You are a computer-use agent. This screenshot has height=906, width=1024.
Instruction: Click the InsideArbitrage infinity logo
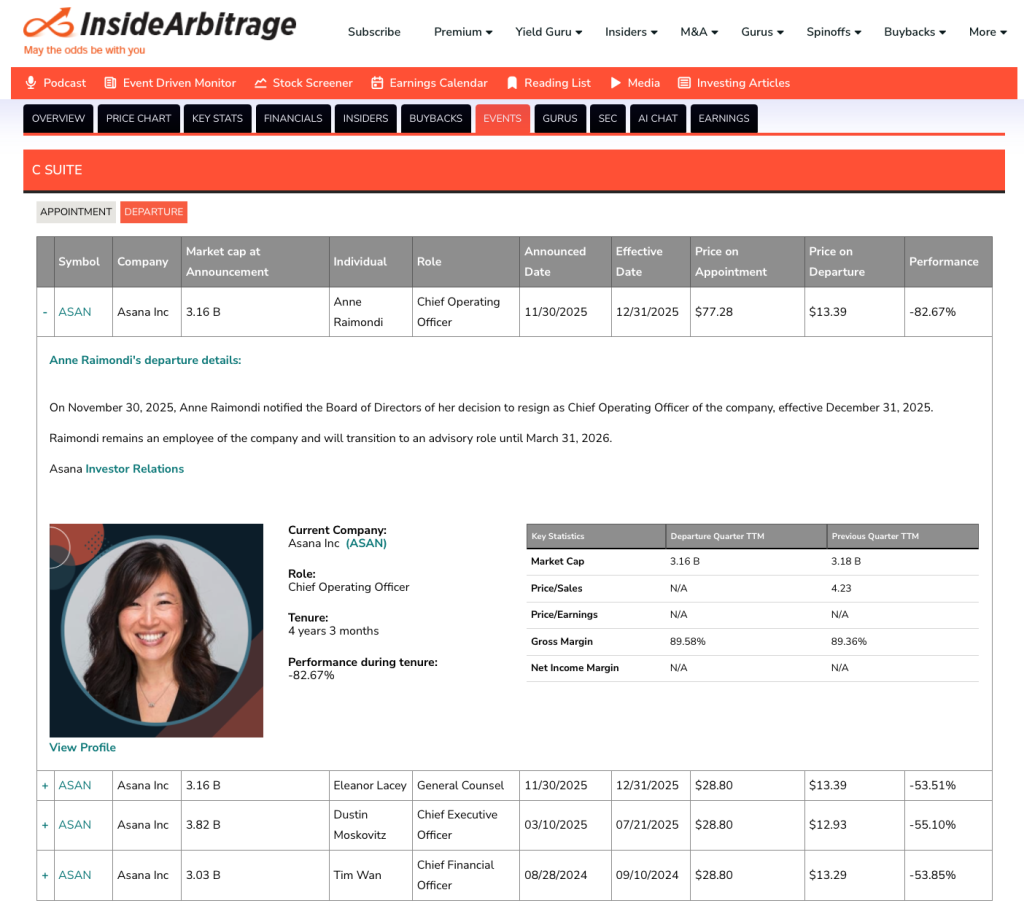pyautogui.click(x=48, y=24)
